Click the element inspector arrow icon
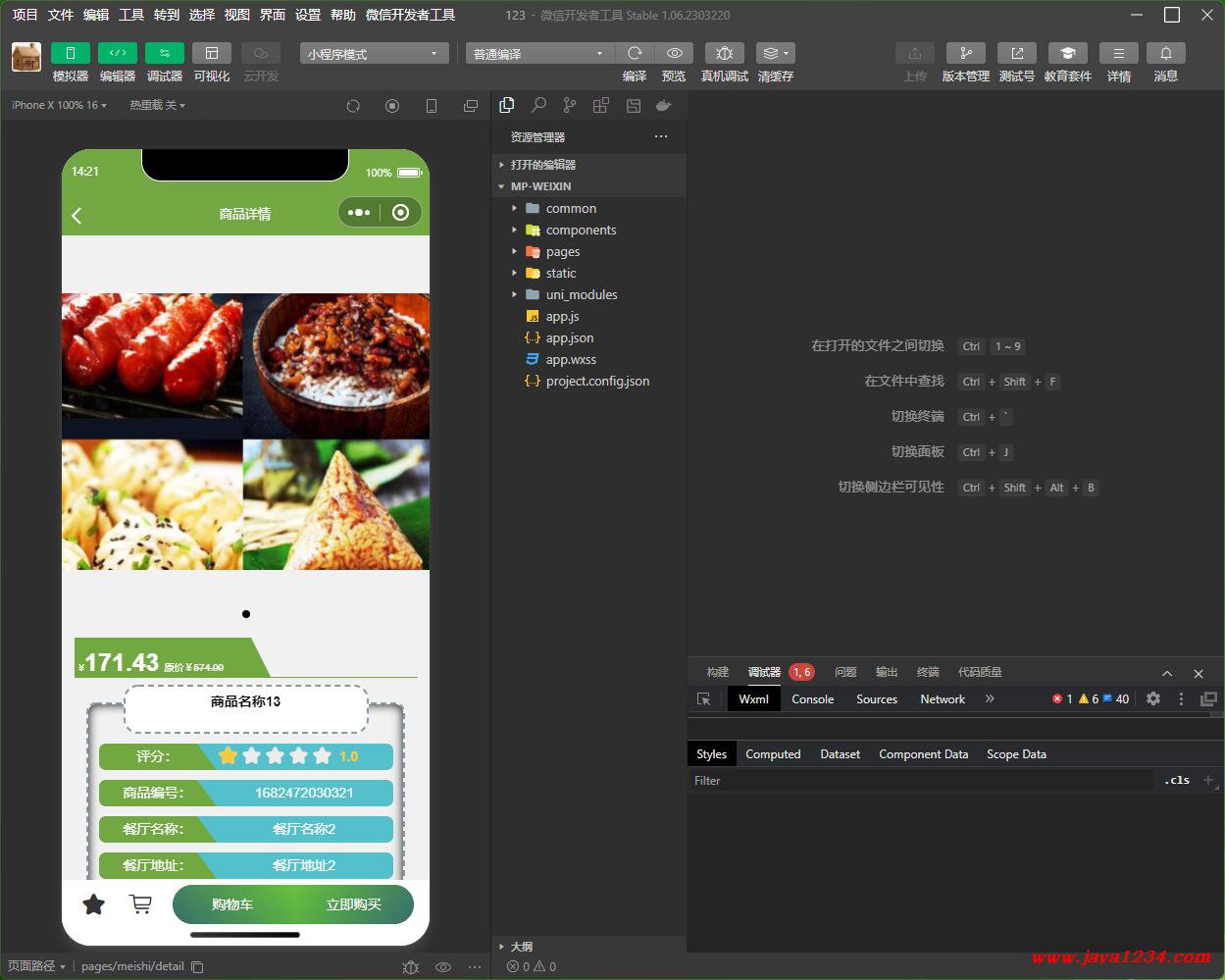1225x980 pixels. pos(703,699)
